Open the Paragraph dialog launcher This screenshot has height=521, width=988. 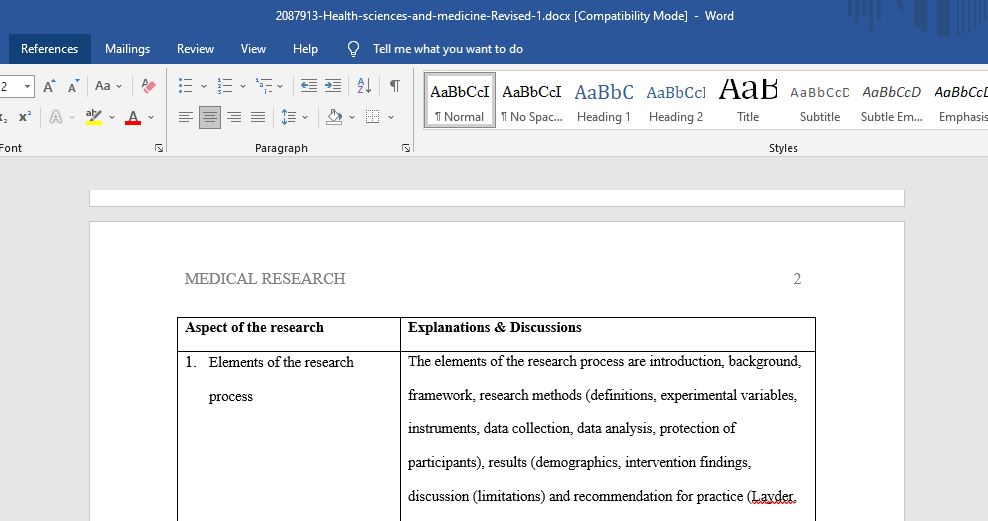406,148
